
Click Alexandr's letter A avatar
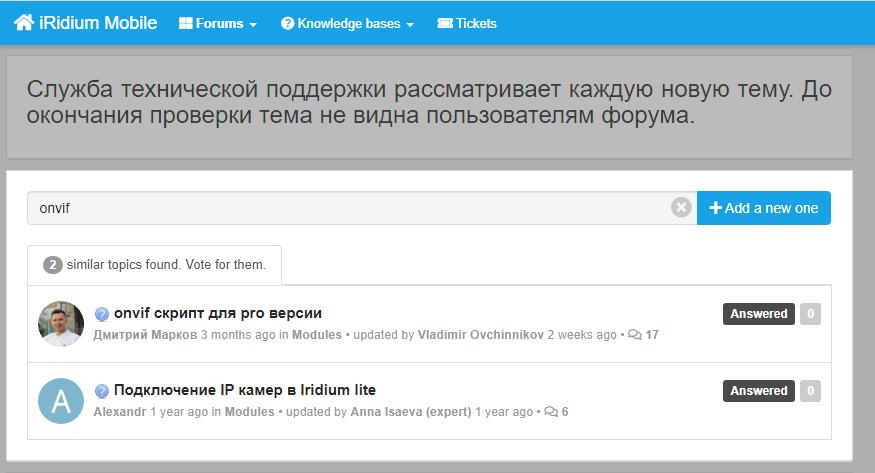[x=61, y=401]
